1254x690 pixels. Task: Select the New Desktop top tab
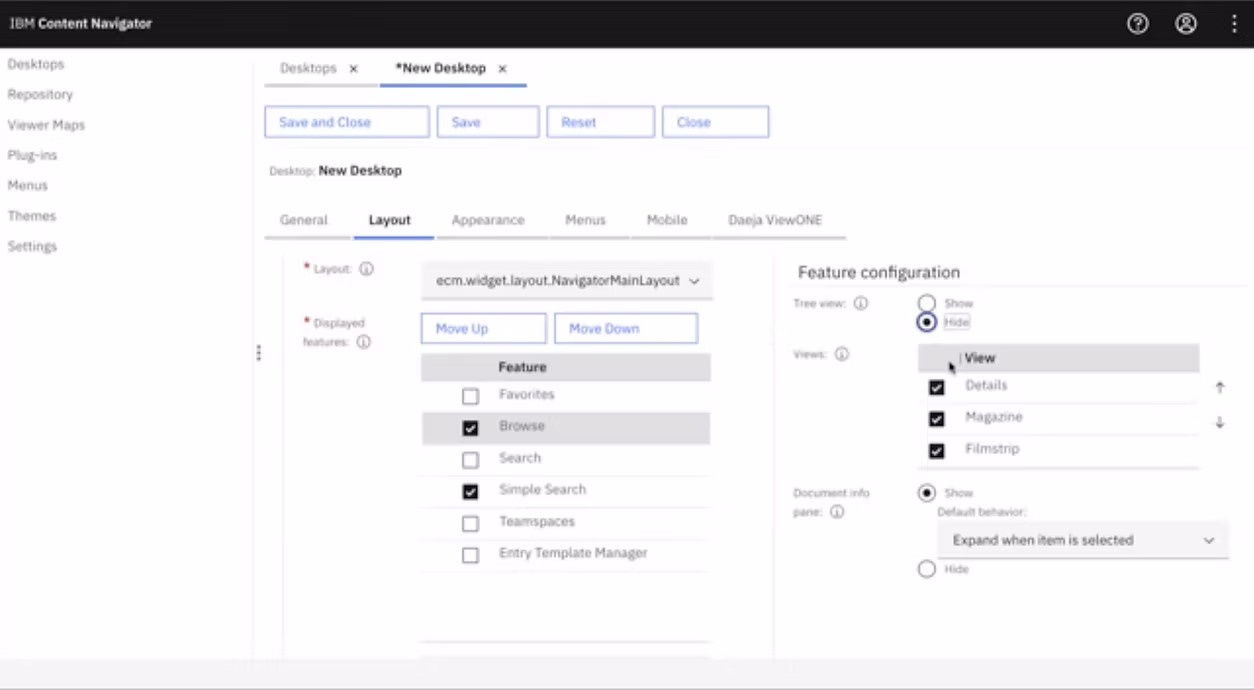coord(441,69)
